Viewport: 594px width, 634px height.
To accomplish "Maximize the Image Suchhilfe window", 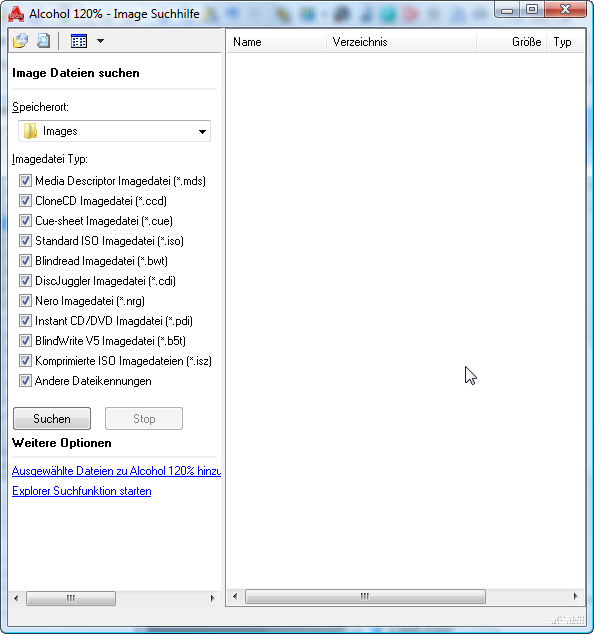I will (532, 10).
